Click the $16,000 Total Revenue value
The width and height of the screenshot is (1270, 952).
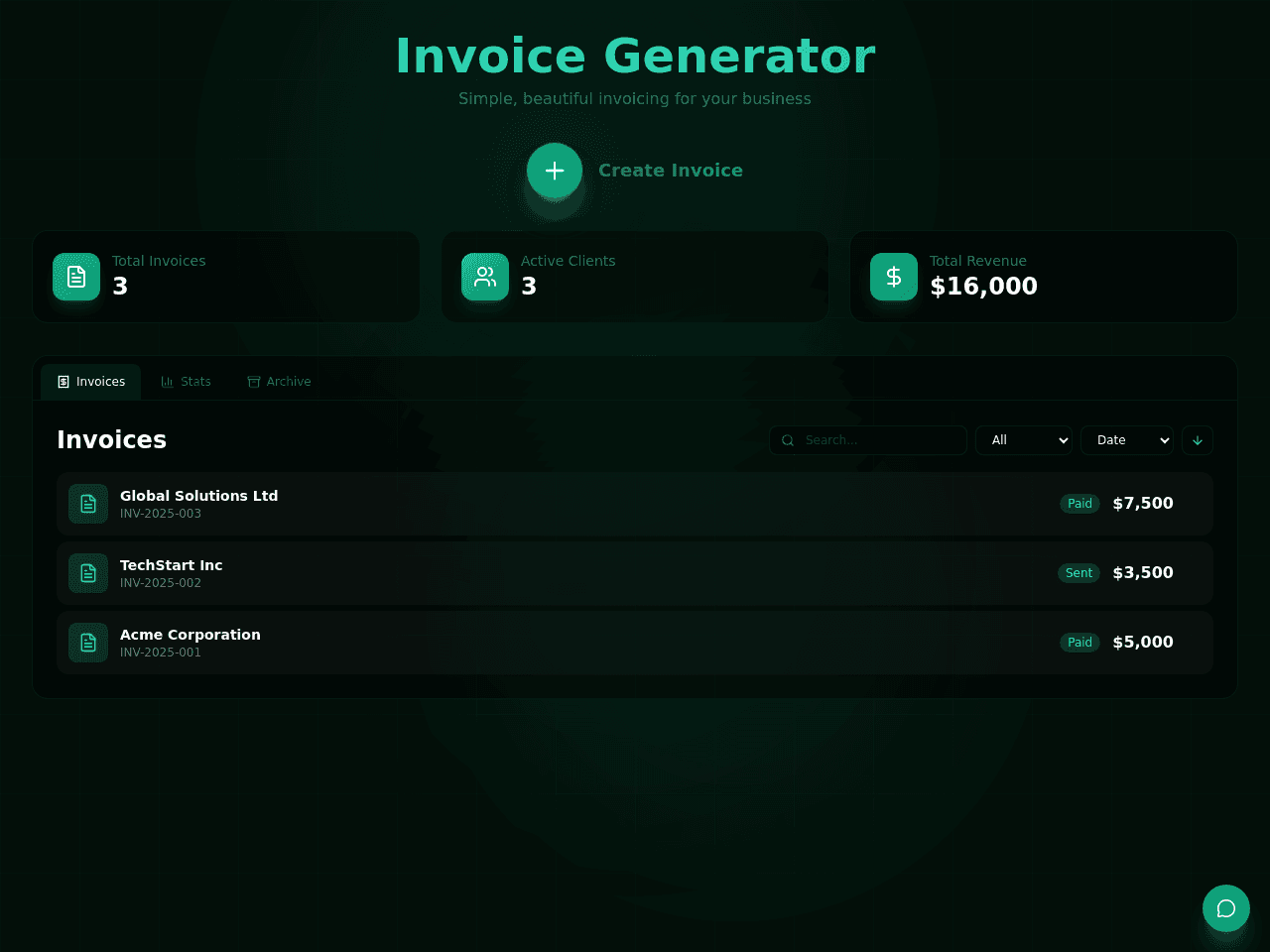[983, 287]
